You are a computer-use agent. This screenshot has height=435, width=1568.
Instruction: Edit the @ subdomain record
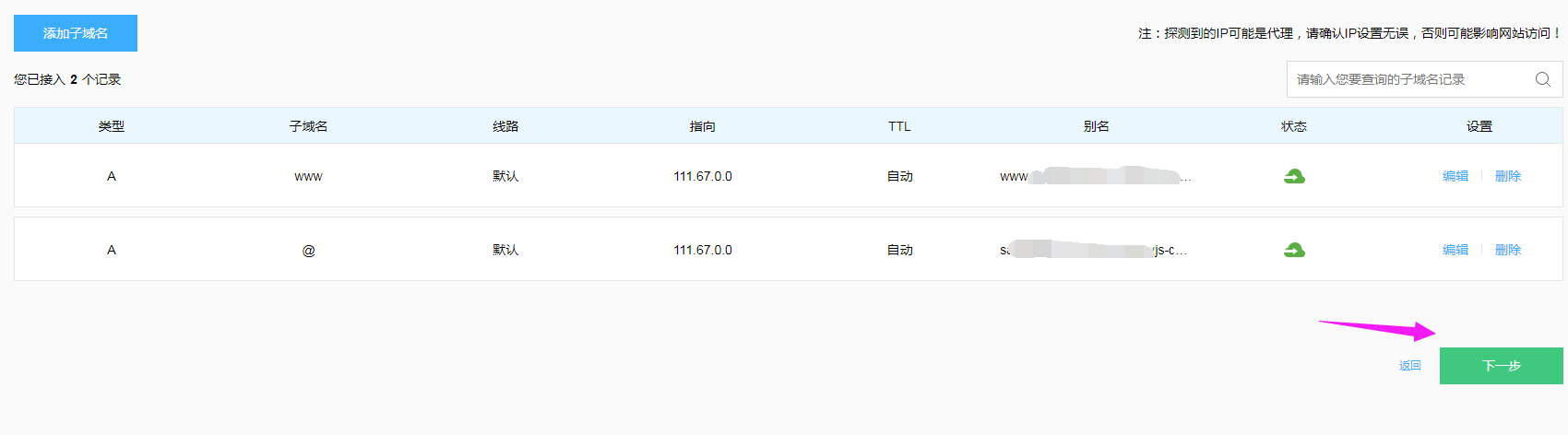(x=1455, y=250)
